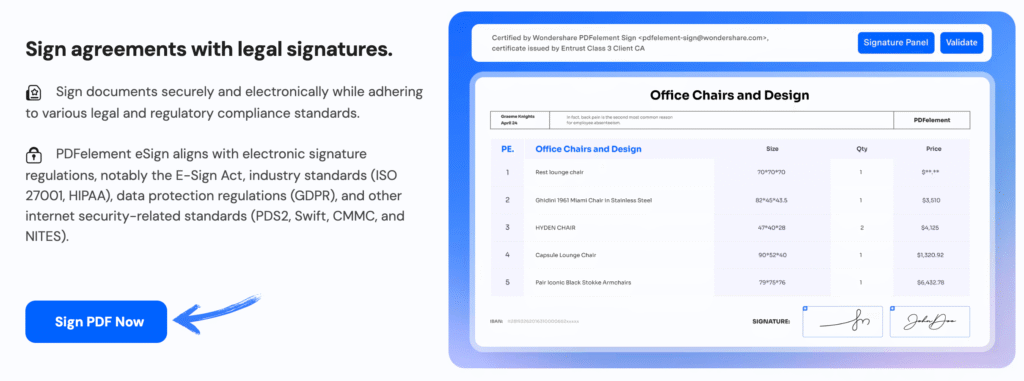The width and height of the screenshot is (1024, 381).
Task: Select the Ghidini 1961 Miami Chair item
Action: click(593, 200)
